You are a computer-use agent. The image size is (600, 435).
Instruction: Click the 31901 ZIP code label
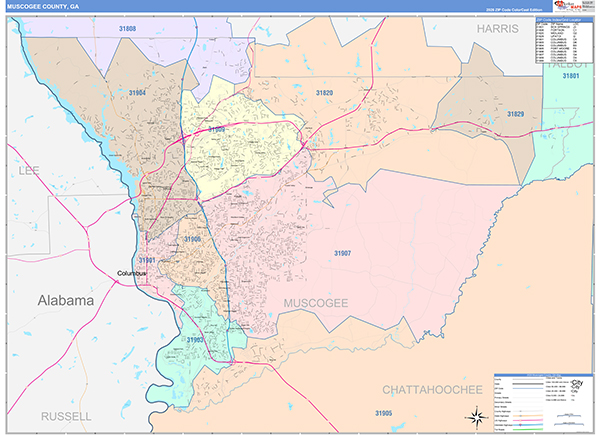147,261
